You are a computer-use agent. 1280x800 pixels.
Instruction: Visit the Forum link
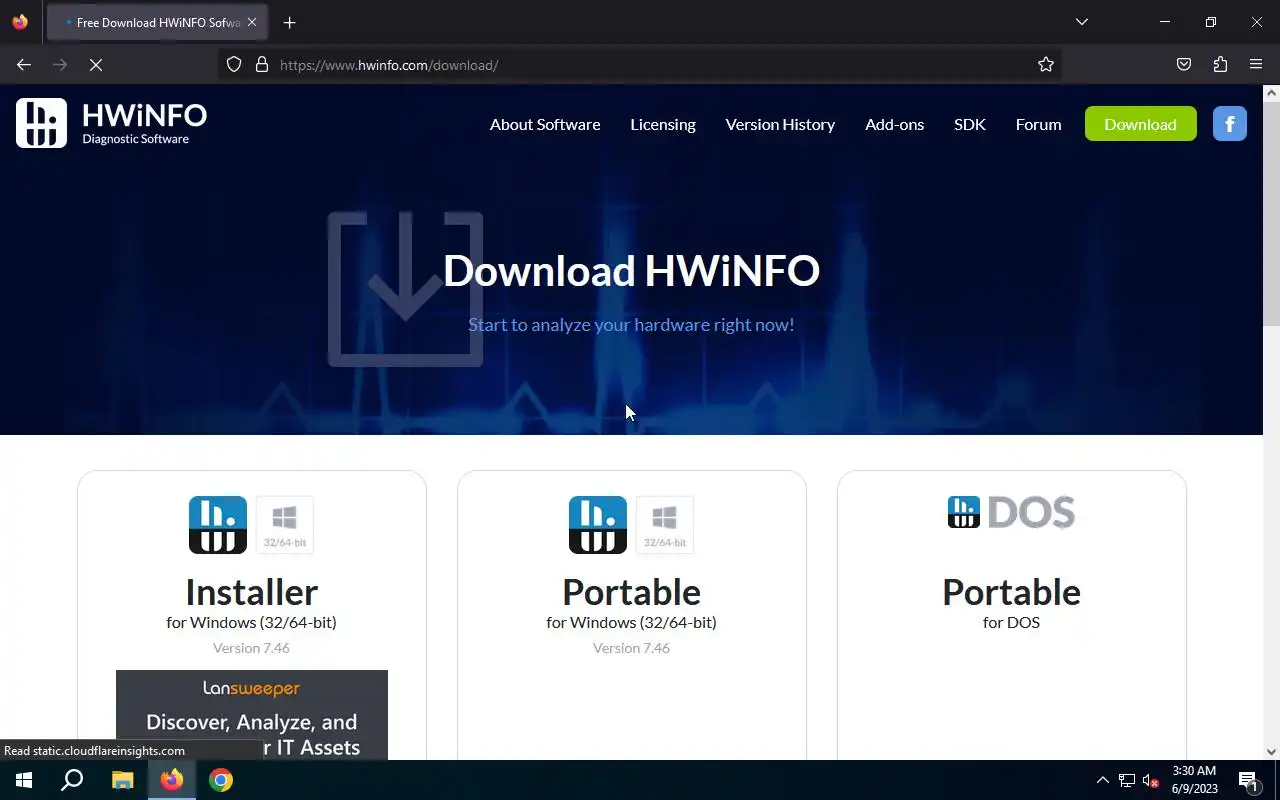pyautogui.click(x=1038, y=124)
